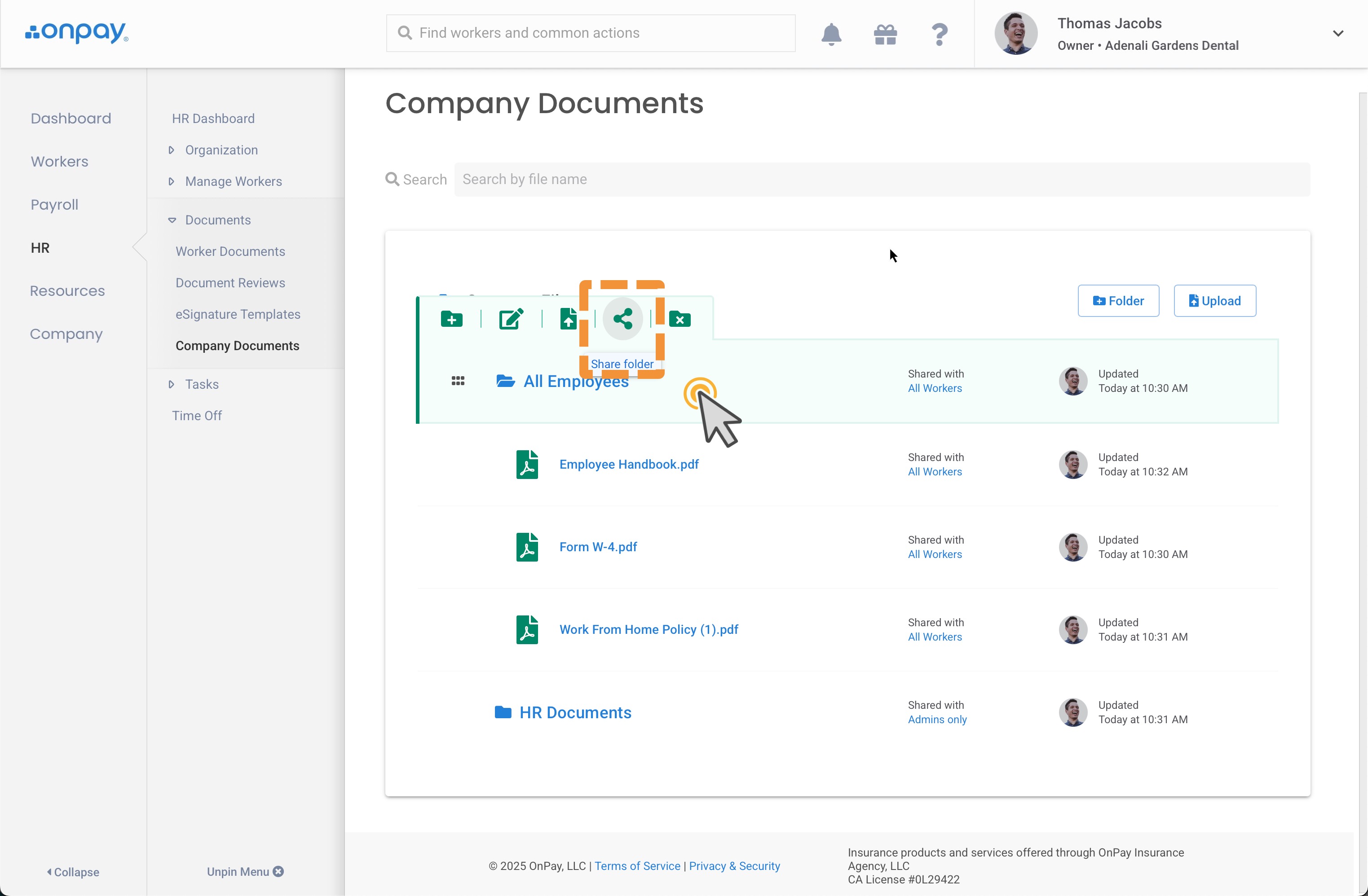Open the notifications bell
This screenshot has height=896, width=1368.
tap(831, 35)
